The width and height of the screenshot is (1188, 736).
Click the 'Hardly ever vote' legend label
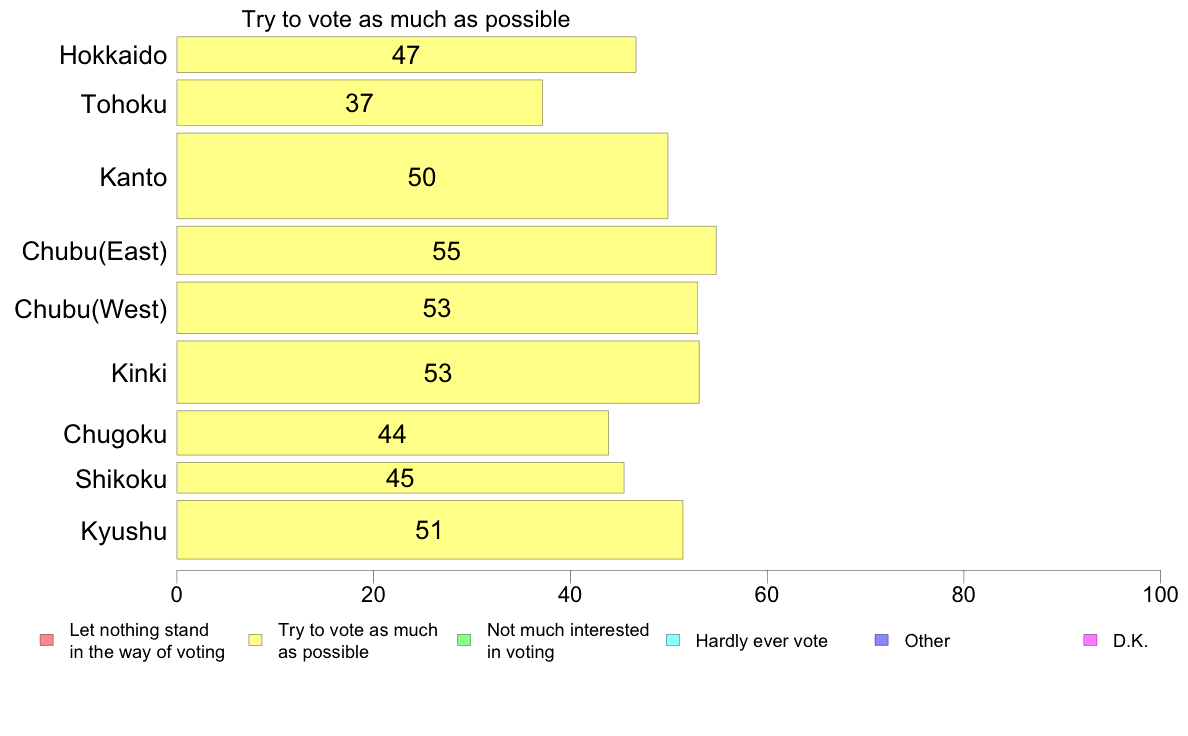(x=761, y=641)
